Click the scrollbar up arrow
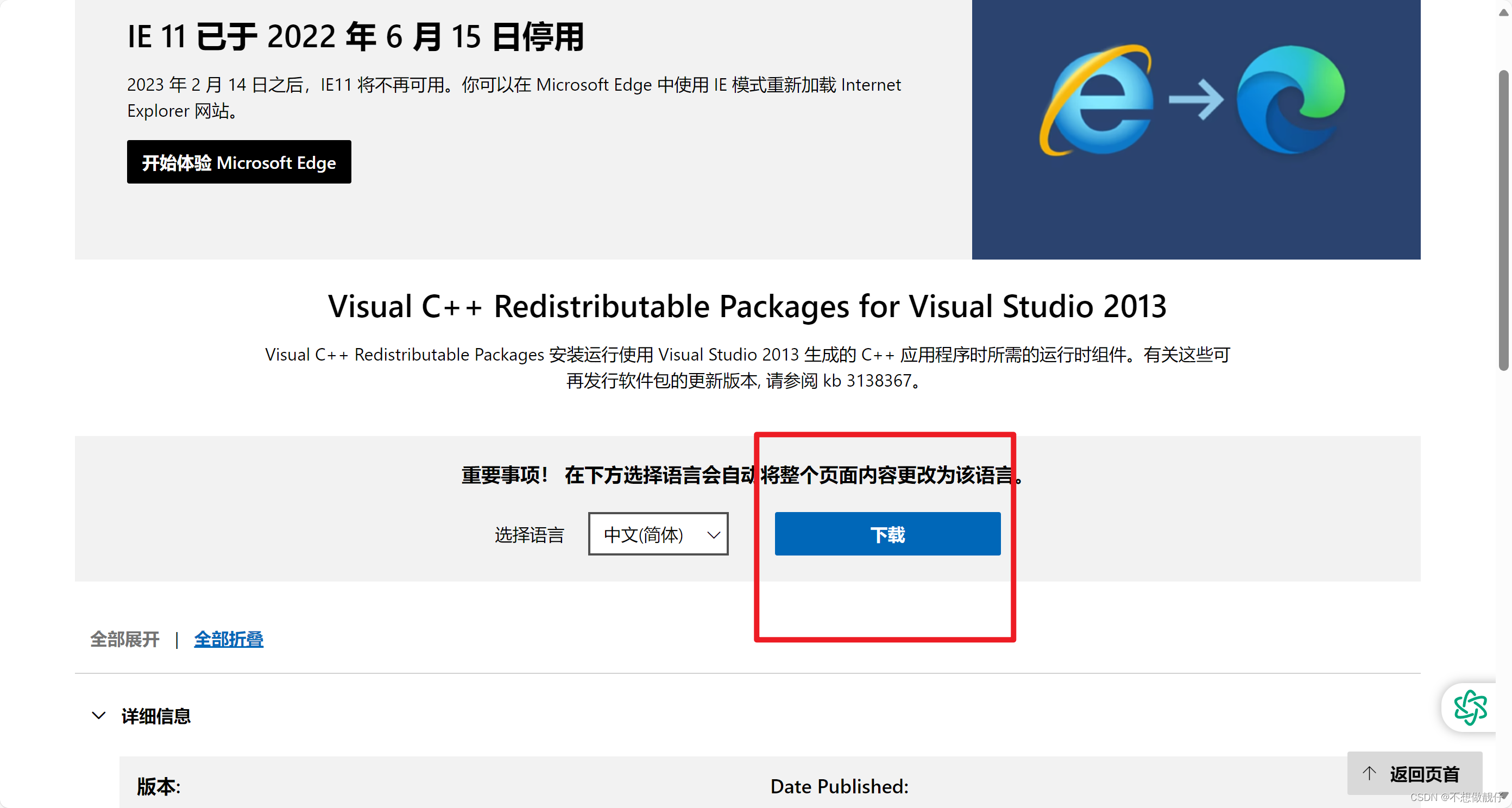This screenshot has height=808, width=1512. click(x=1504, y=12)
